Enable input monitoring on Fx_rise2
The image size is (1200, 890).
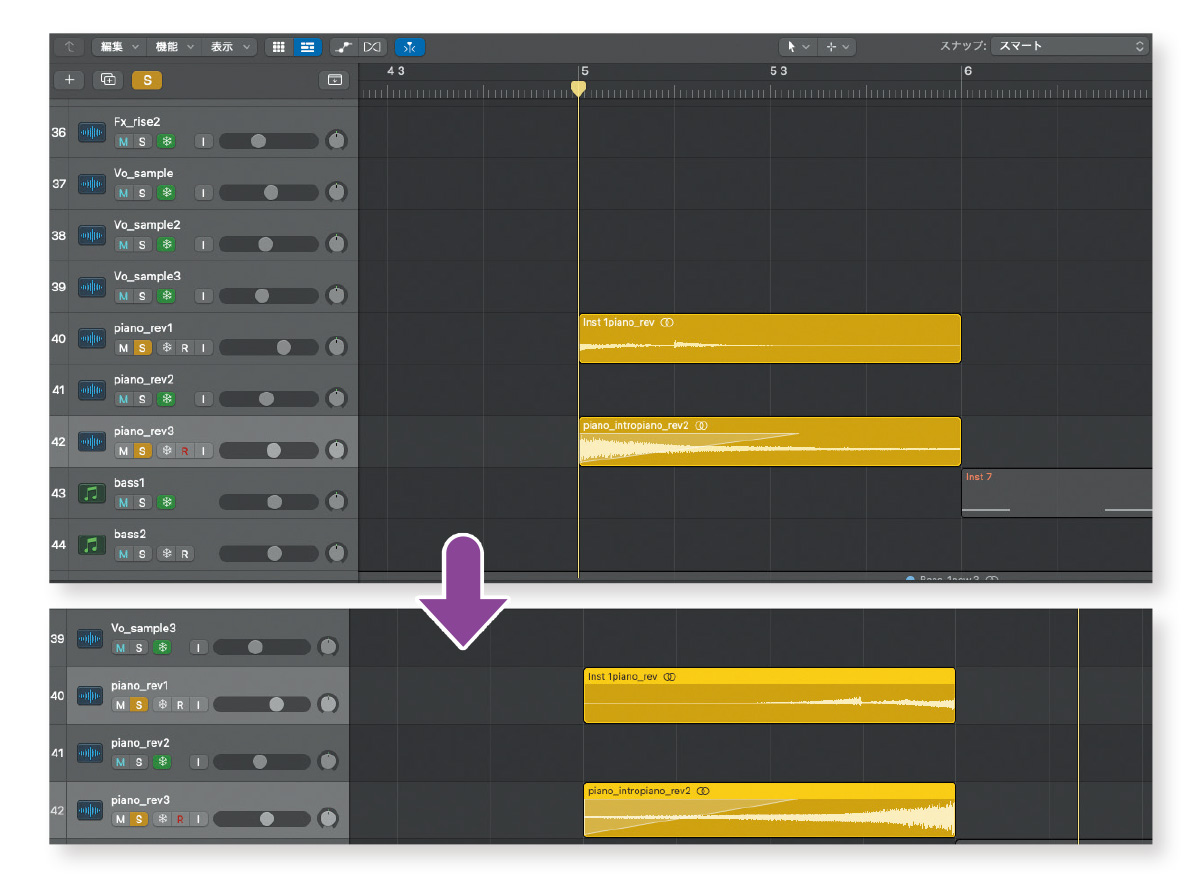pos(204,141)
